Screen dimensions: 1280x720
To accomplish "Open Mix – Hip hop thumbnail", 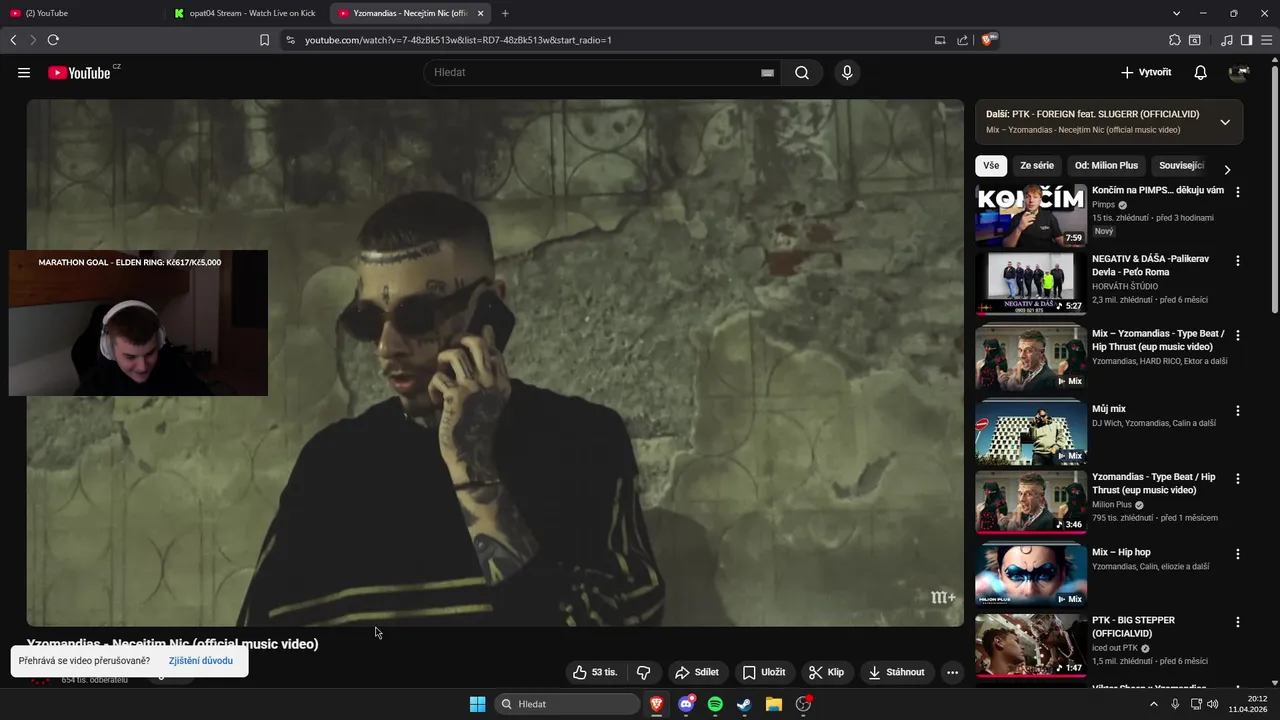I will (1031, 577).
